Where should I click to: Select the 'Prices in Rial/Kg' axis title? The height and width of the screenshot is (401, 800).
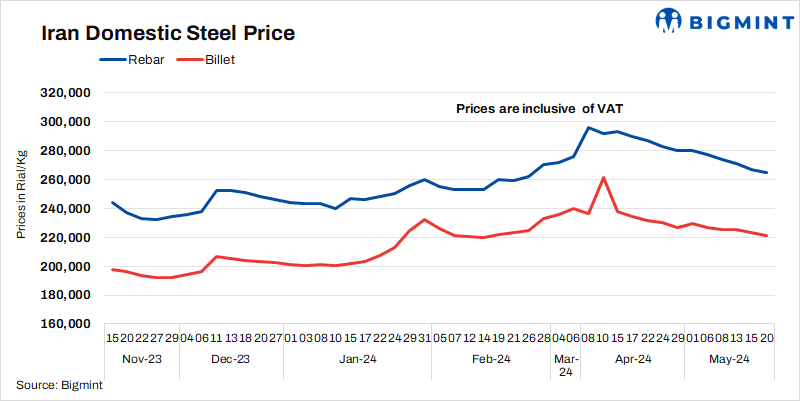coord(20,194)
